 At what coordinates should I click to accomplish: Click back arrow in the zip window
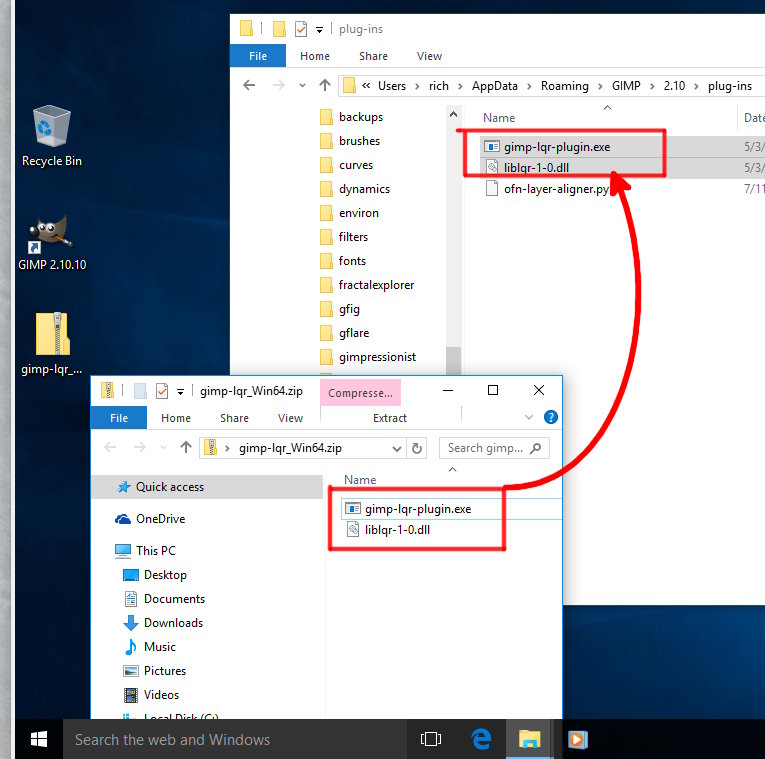pyautogui.click(x=110, y=447)
